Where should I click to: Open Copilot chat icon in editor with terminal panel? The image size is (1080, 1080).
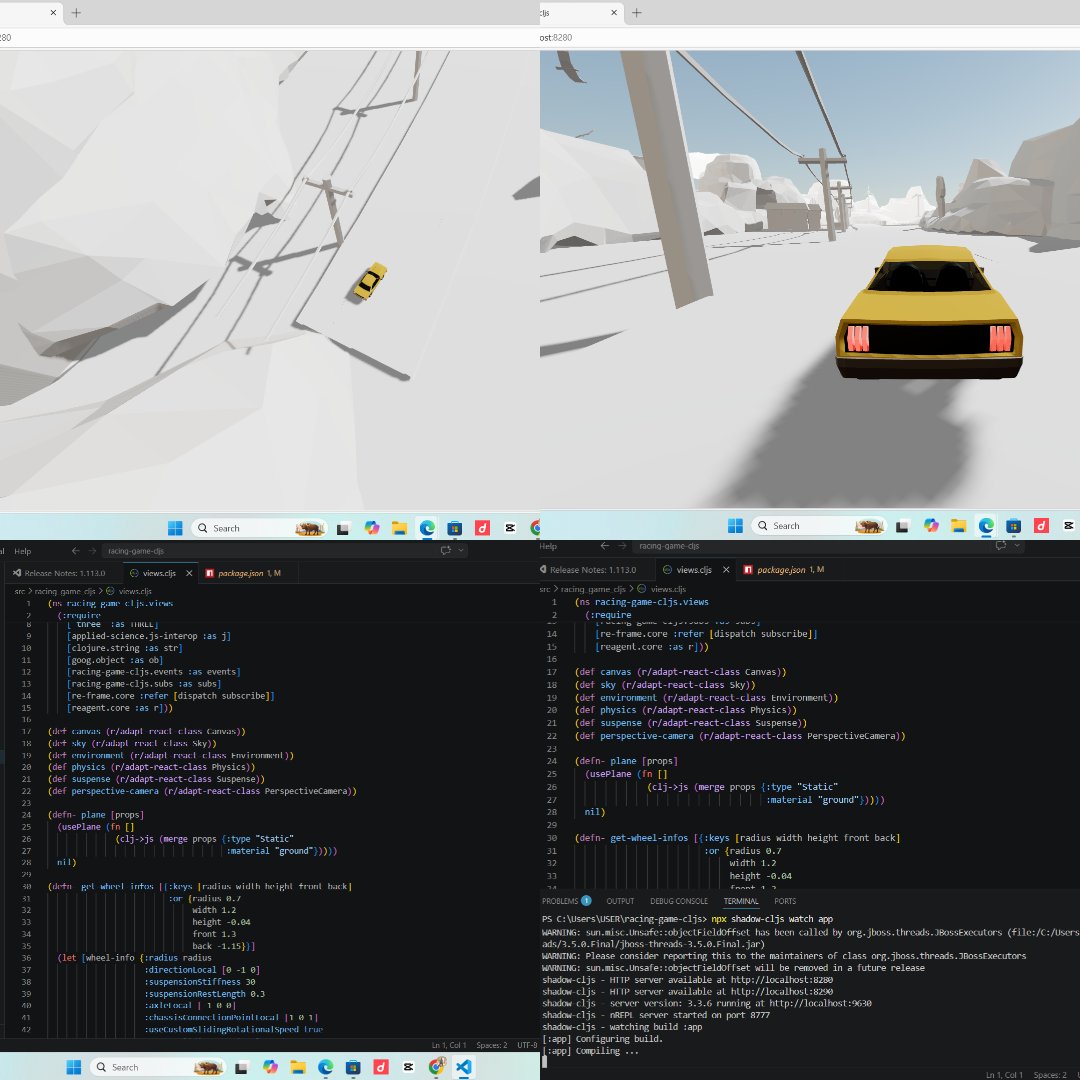pyautogui.click(x=1000, y=546)
